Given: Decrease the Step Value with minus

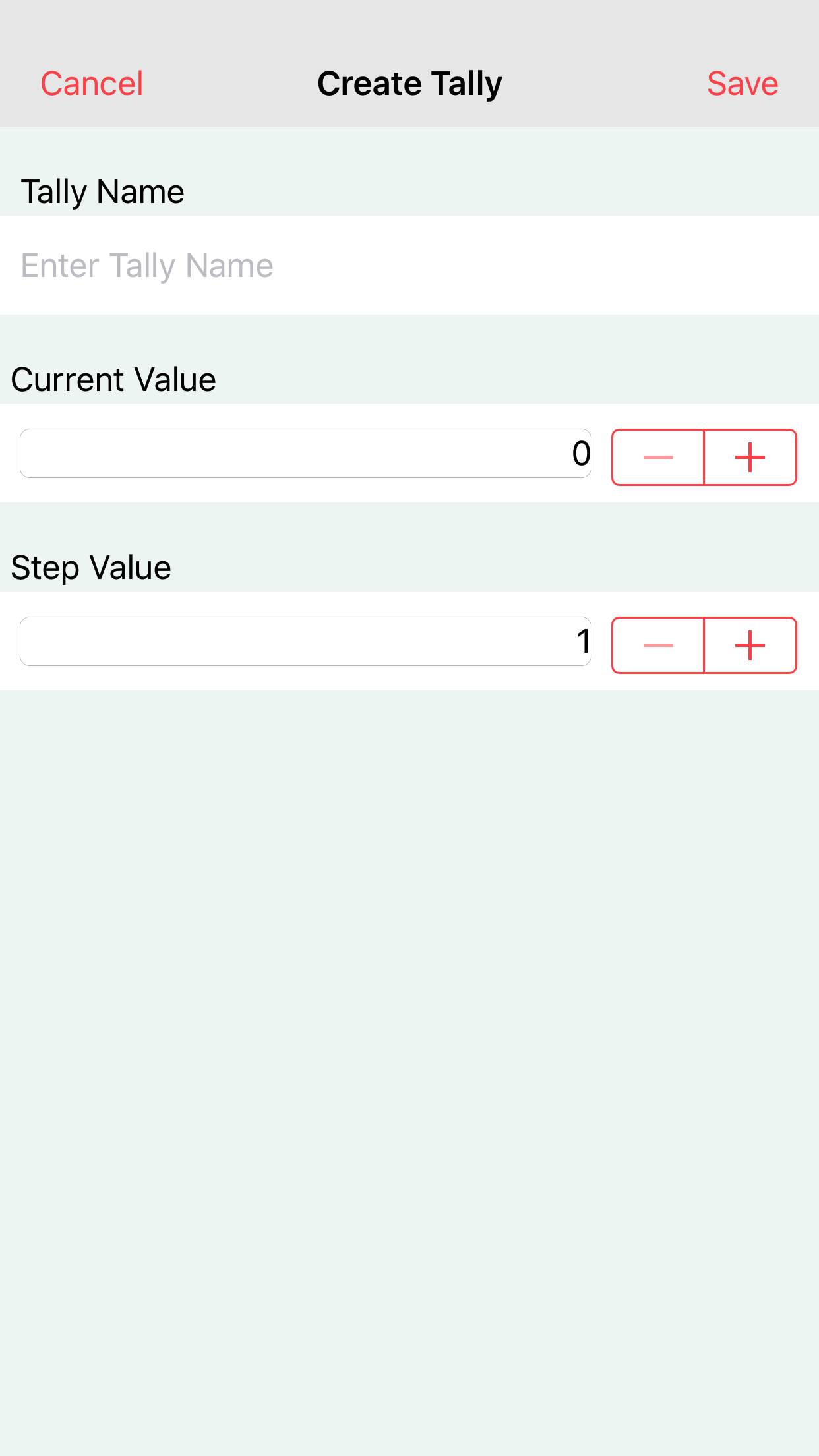Looking at the screenshot, I should point(658,645).
